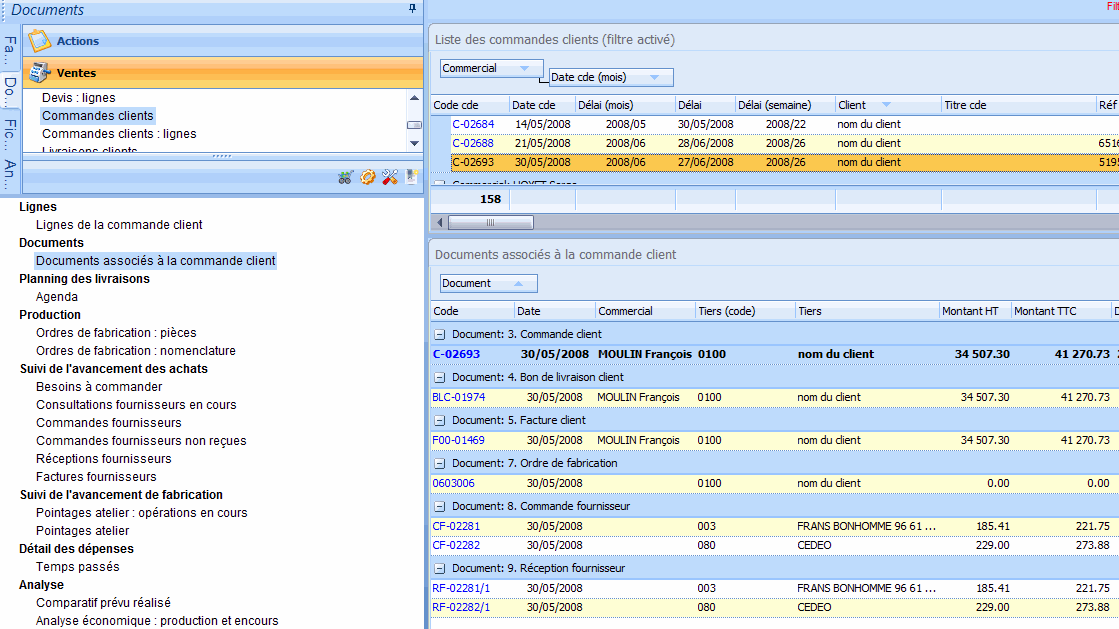
Task: Collapse the '8. Commande fournisseur' group
Action: (x=439, y=506)
